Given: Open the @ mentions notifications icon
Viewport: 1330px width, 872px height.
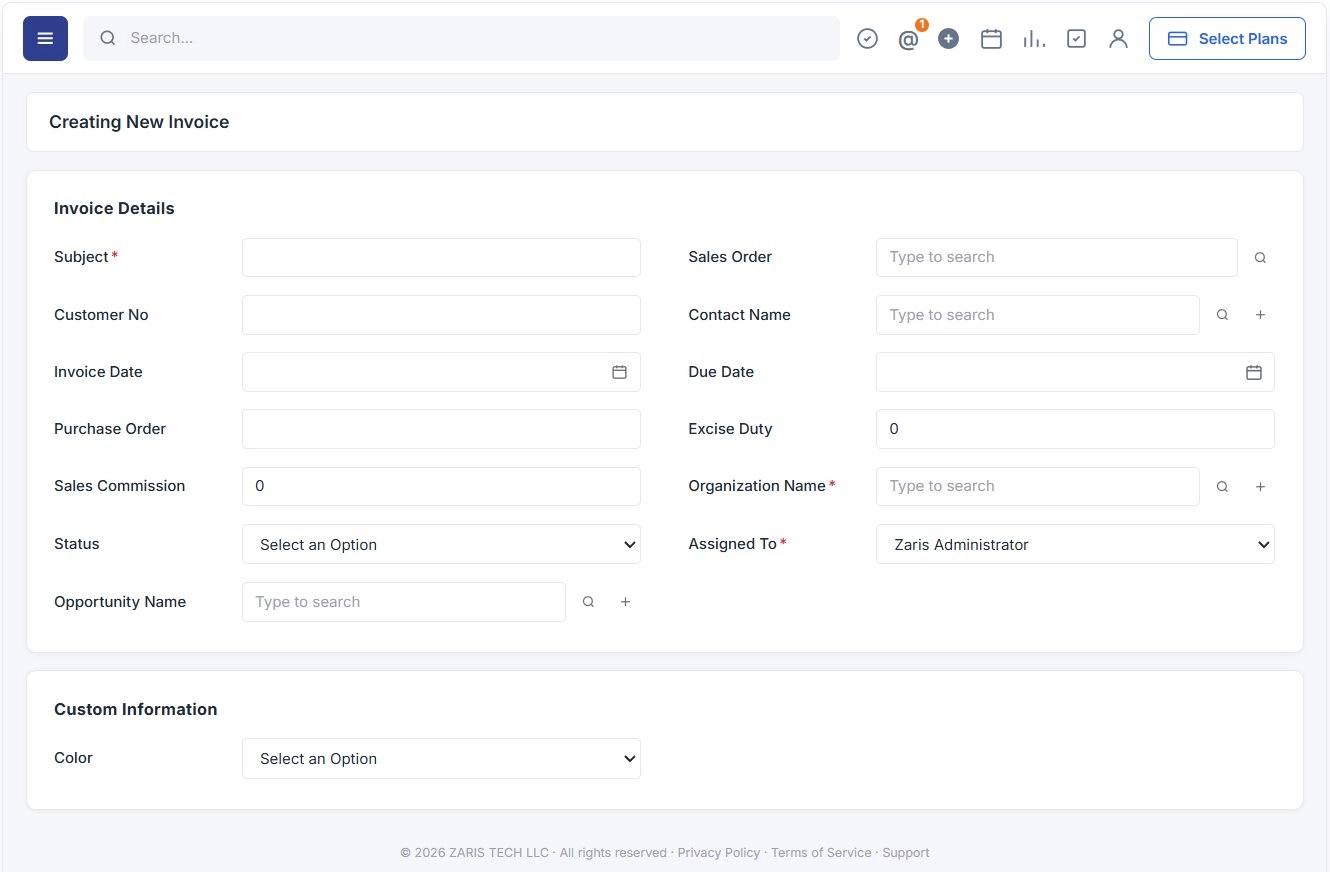Looking at the screenshot, I should [908, 39].
